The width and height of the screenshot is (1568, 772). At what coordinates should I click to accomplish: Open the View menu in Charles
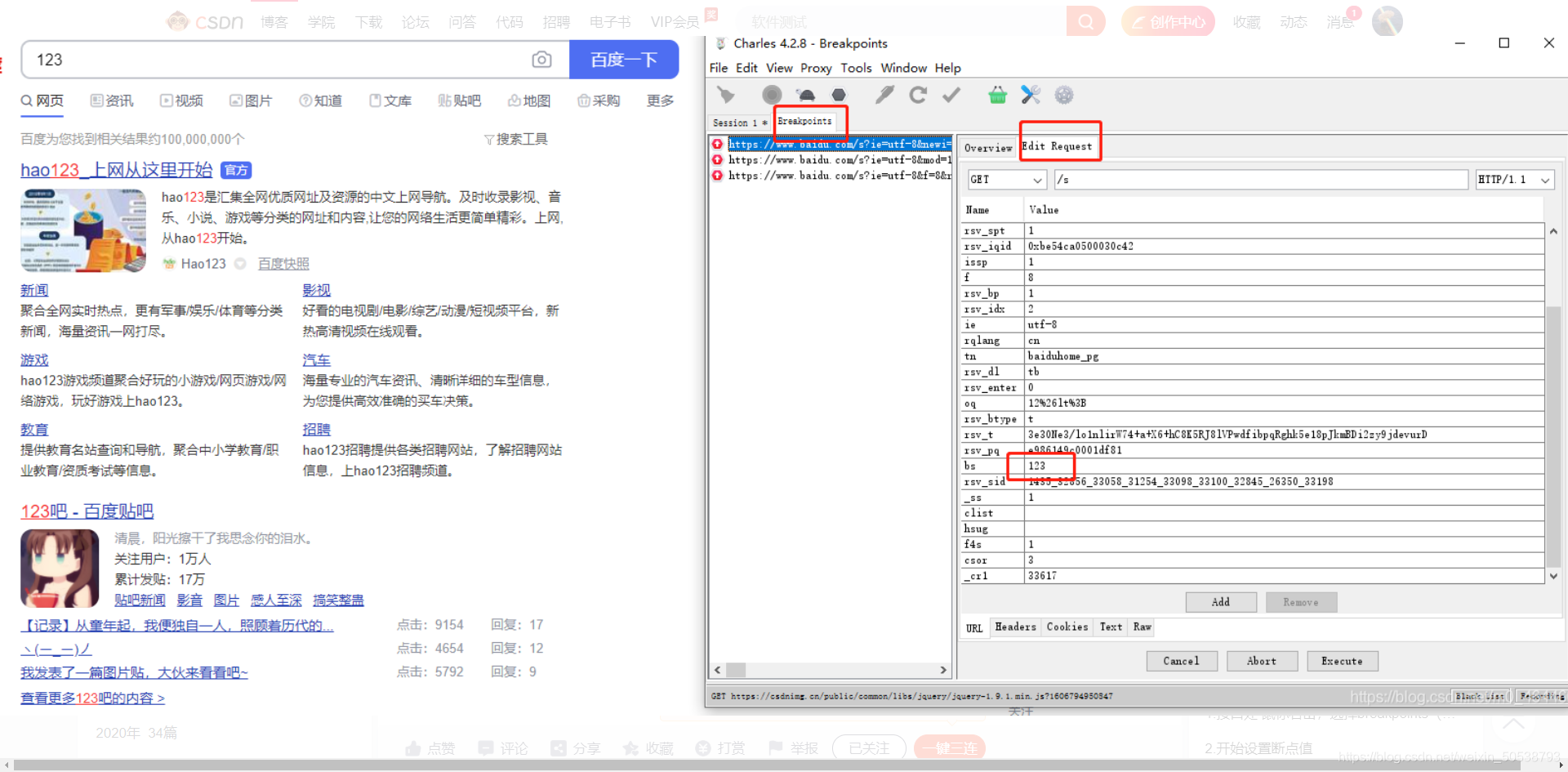(x=779, y=68)
